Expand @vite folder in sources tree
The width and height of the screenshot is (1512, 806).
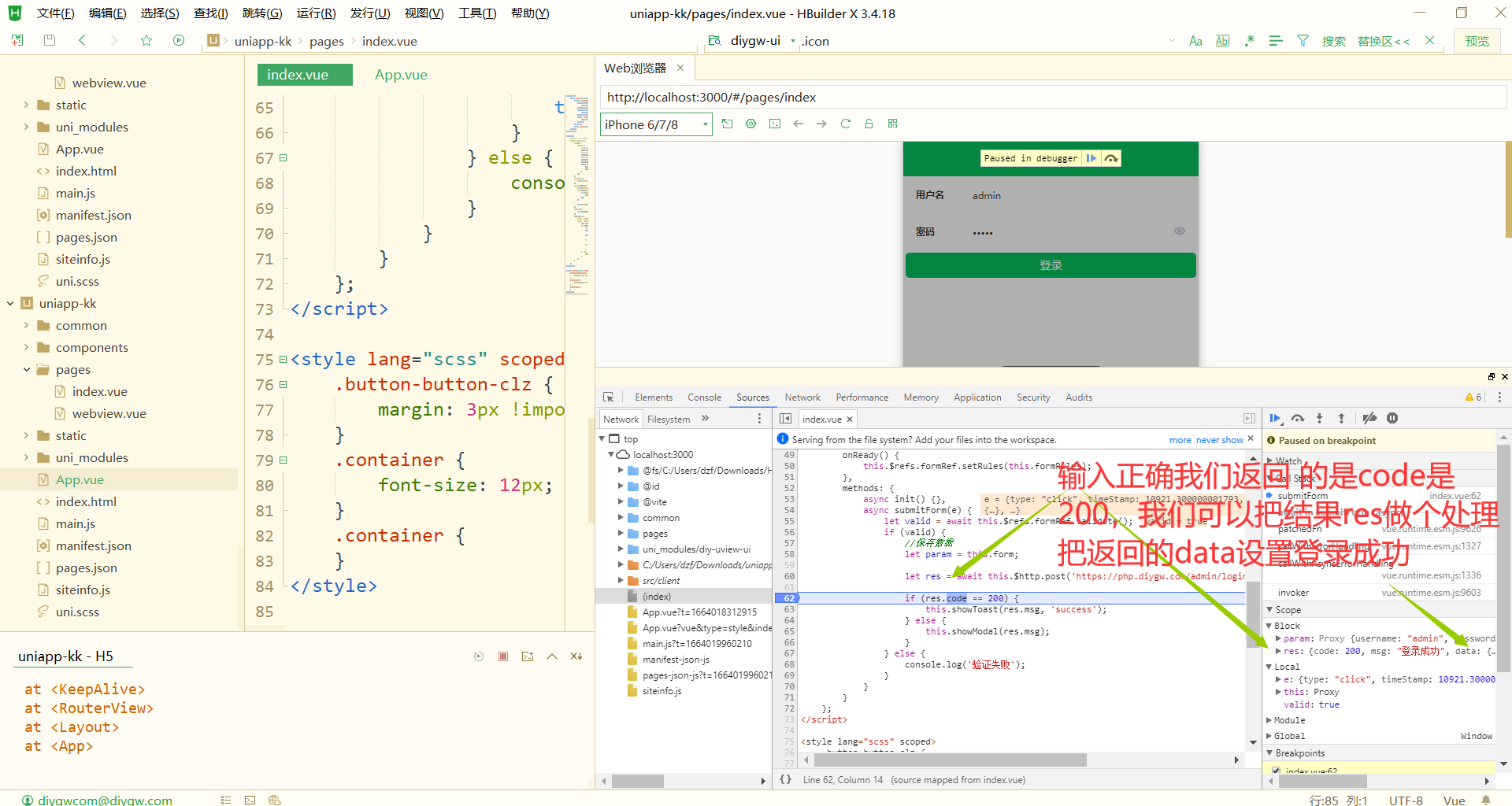point(621,502)
